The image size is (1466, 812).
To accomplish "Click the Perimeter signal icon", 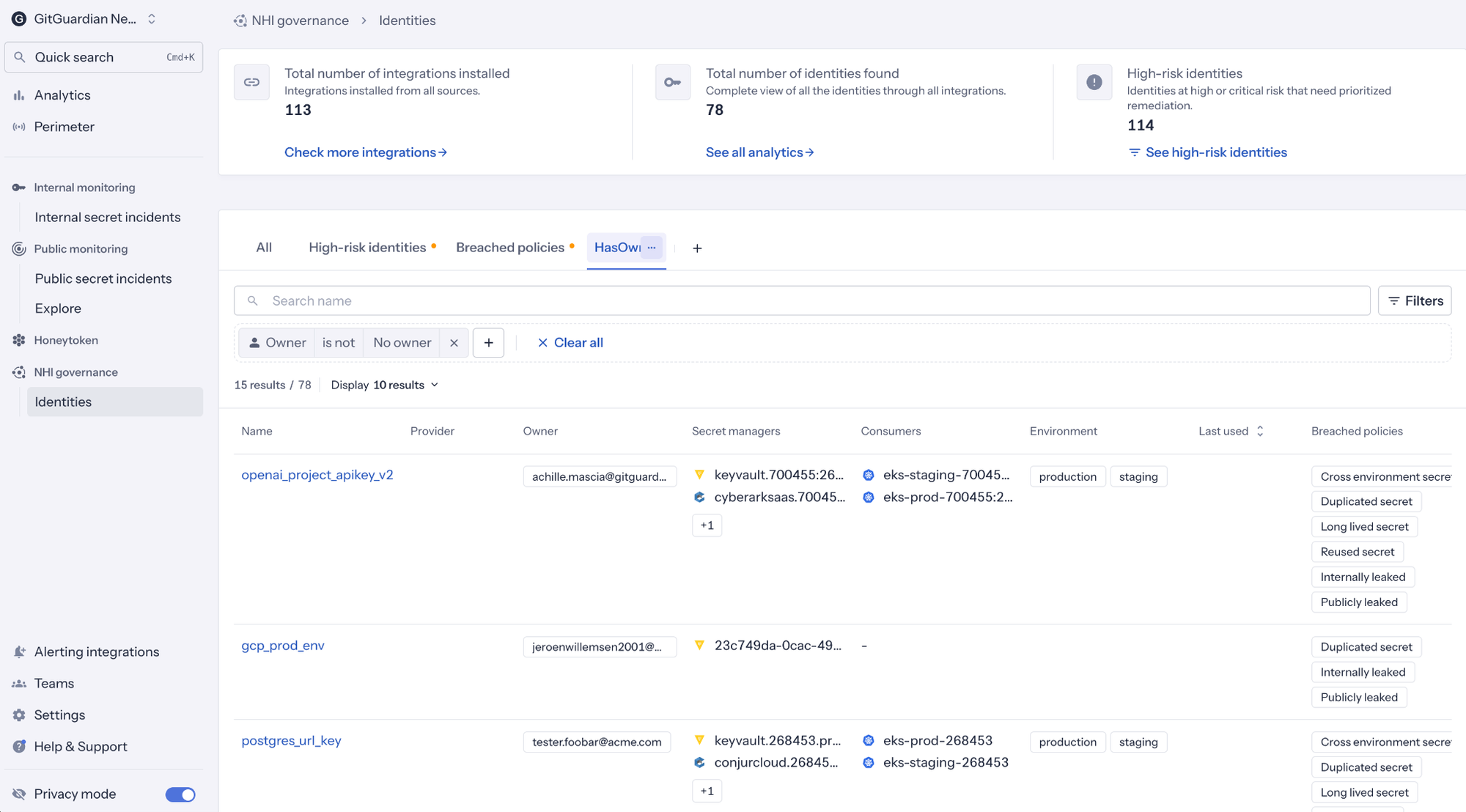I will 19,127.
